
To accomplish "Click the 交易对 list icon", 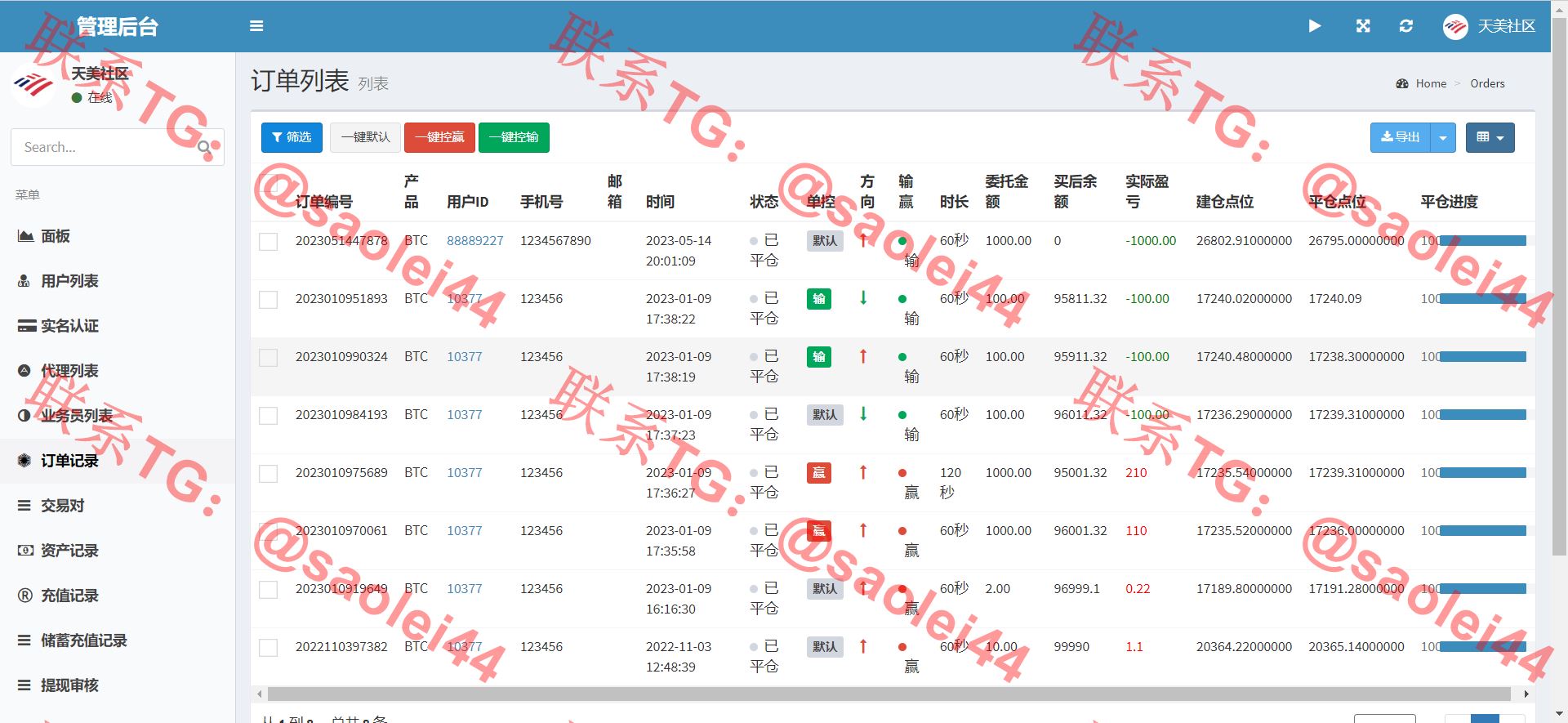I will (x=24, y=506).
